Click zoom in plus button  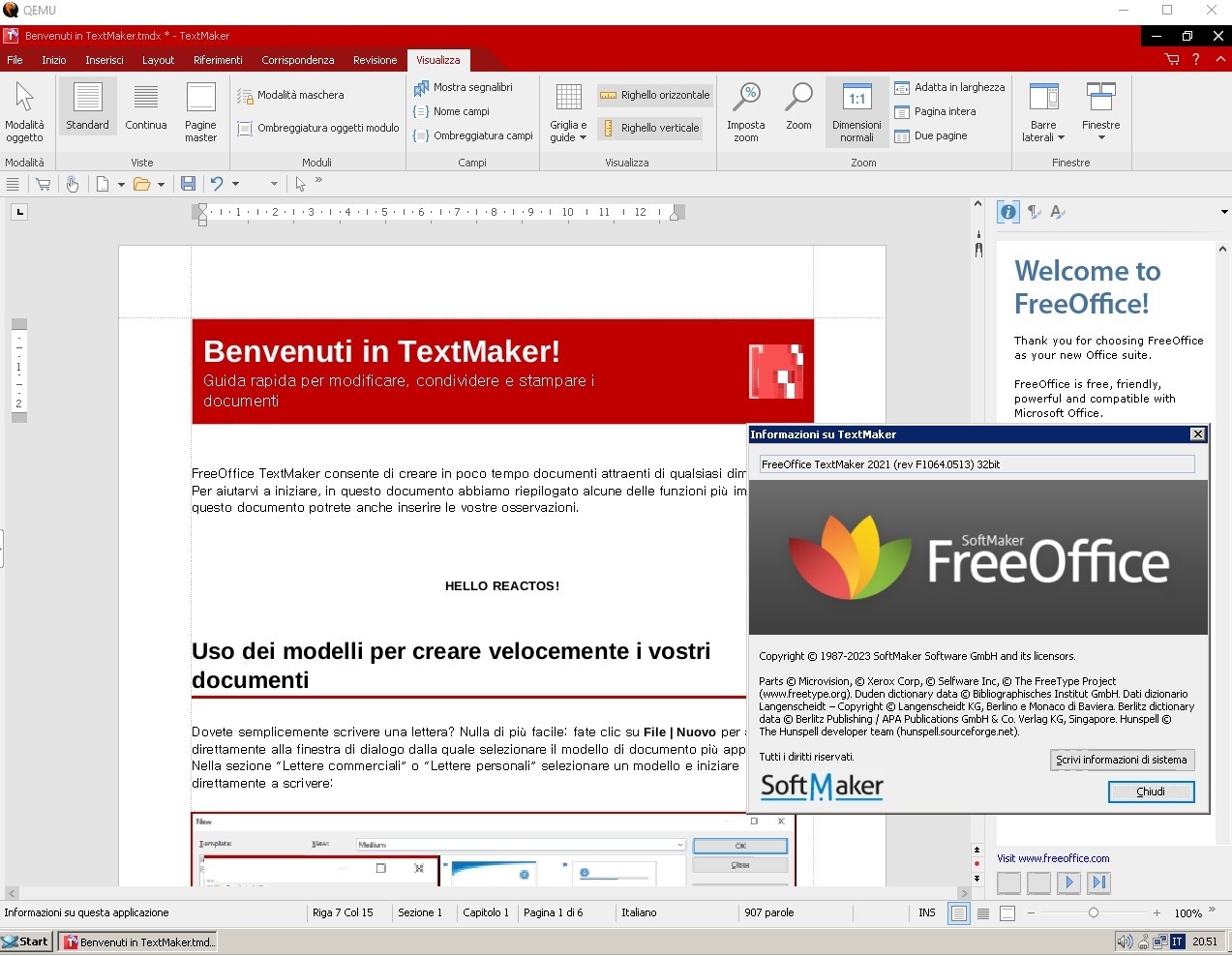coord(1157,913)
